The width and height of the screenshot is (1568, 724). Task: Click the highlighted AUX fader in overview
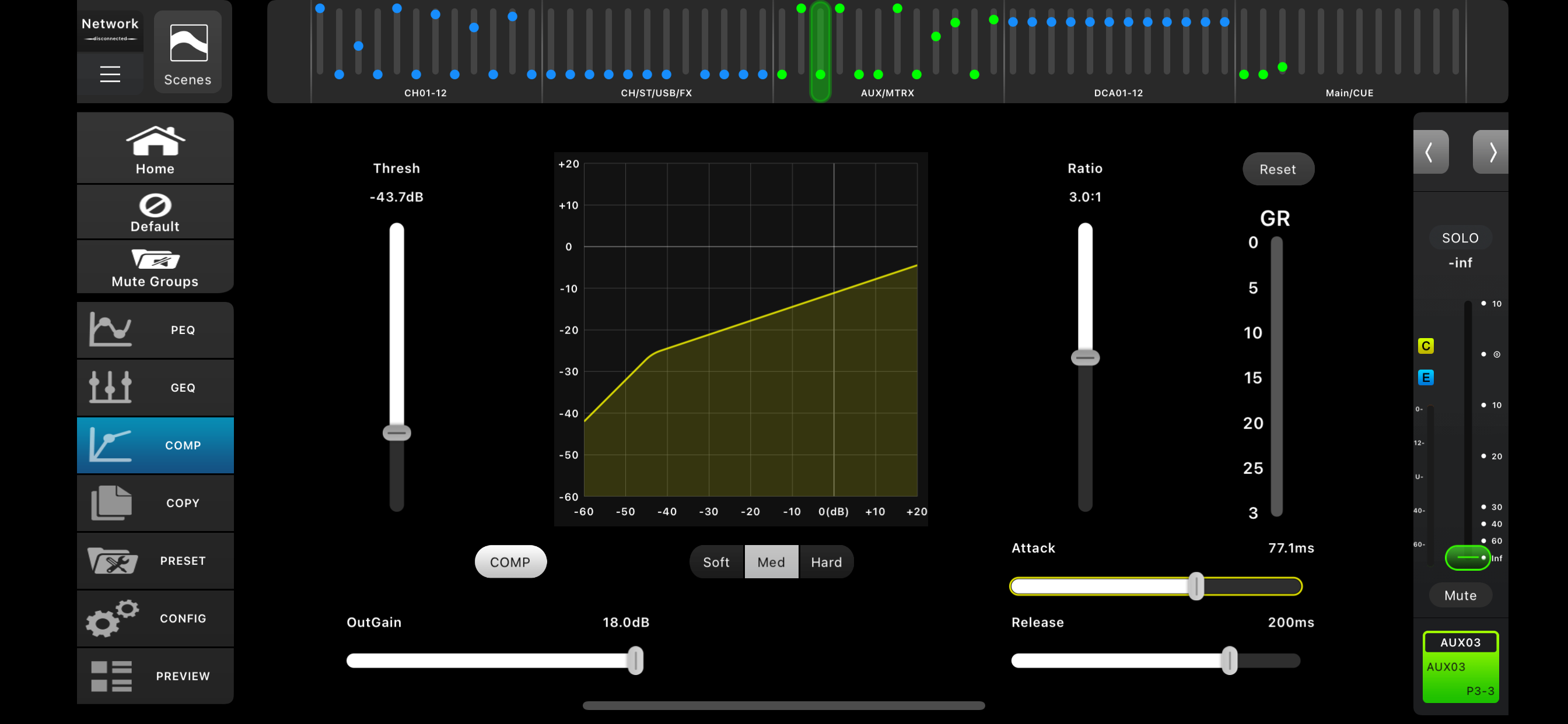tap(821, 51)
